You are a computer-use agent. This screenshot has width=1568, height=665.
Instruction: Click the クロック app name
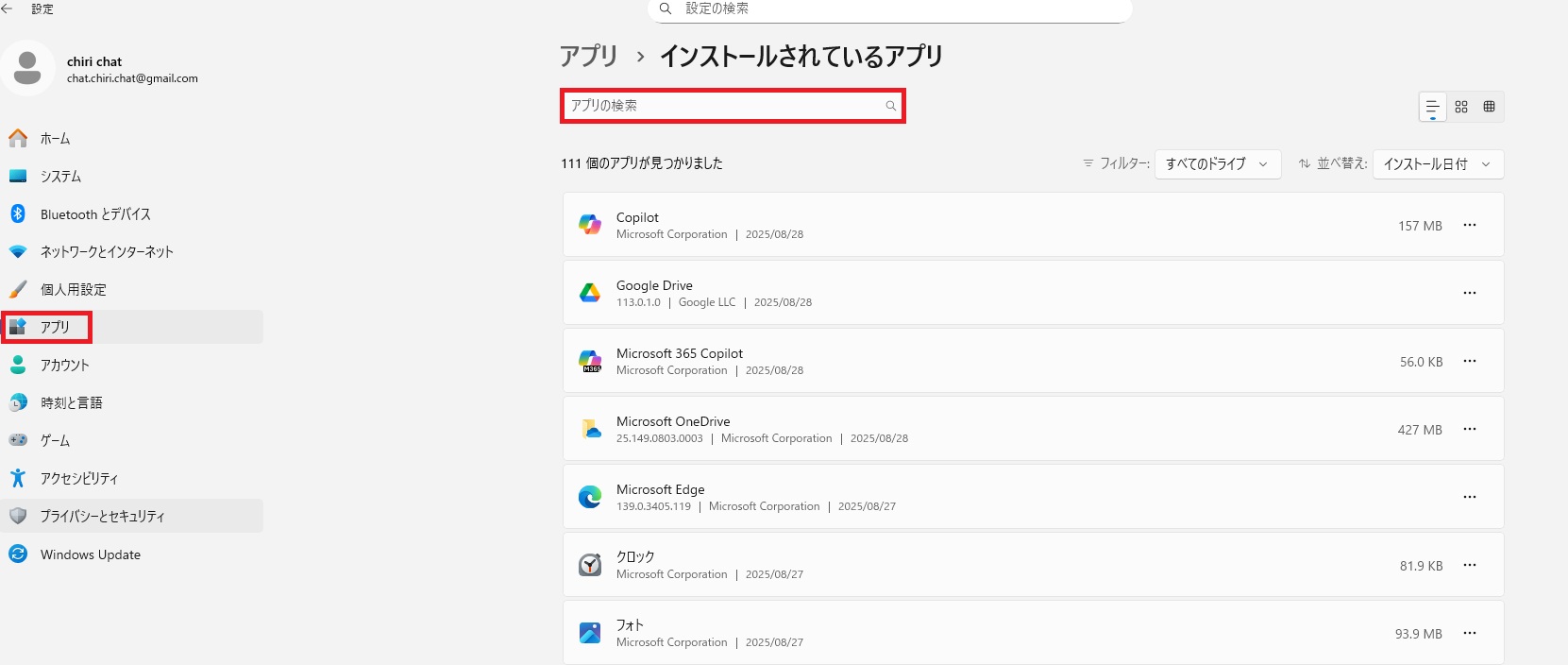635,557
